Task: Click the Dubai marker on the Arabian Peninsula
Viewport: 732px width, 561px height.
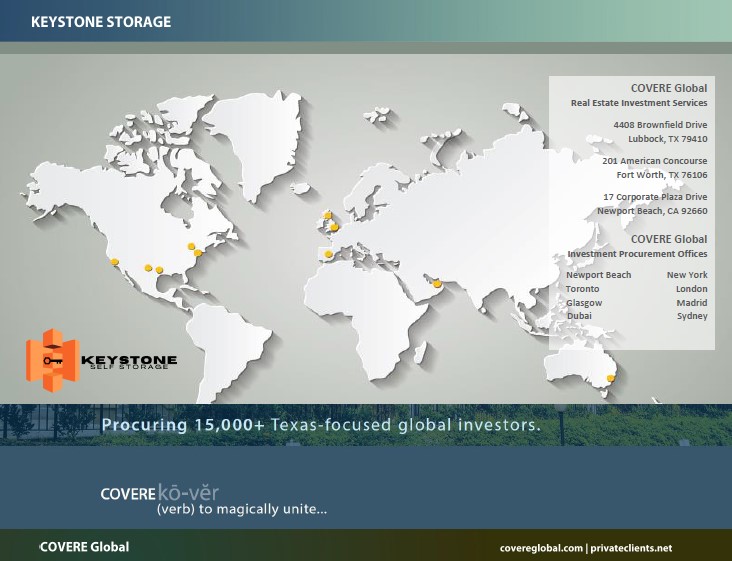Action: click(x=437, y=283)
